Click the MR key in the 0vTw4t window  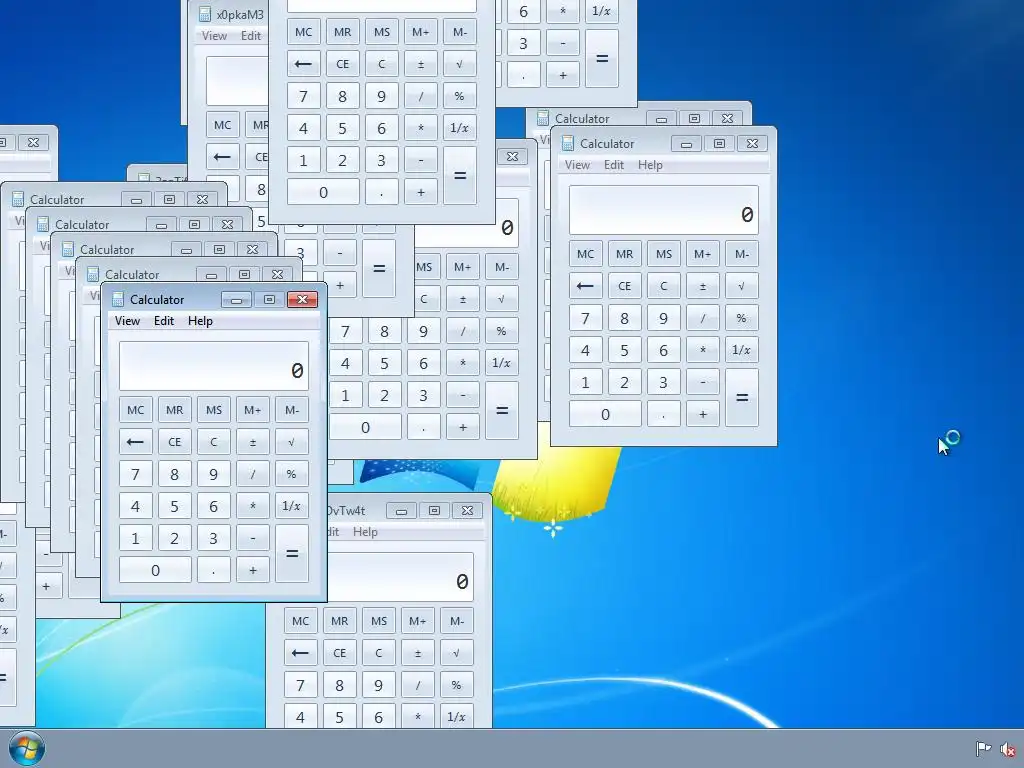(339, 621)
